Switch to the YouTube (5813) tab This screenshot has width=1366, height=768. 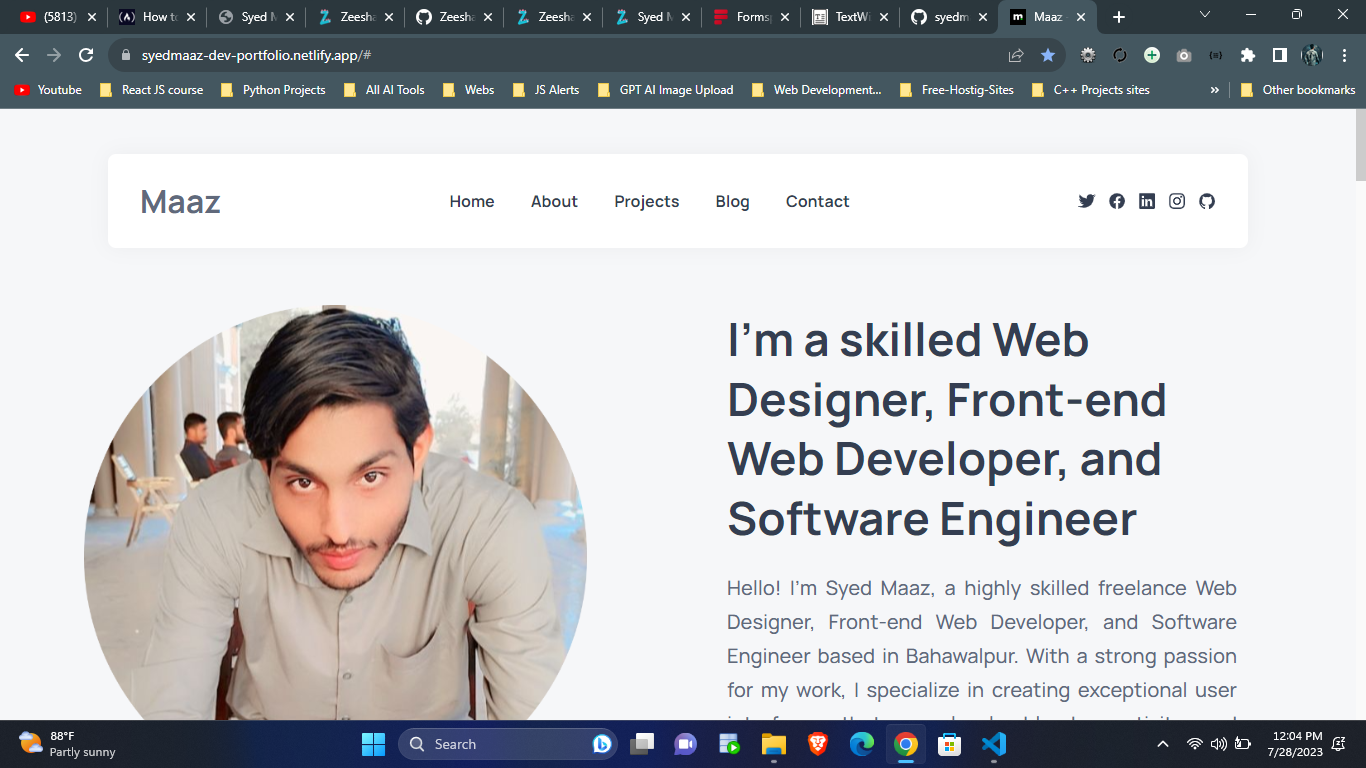coord(58,17)
